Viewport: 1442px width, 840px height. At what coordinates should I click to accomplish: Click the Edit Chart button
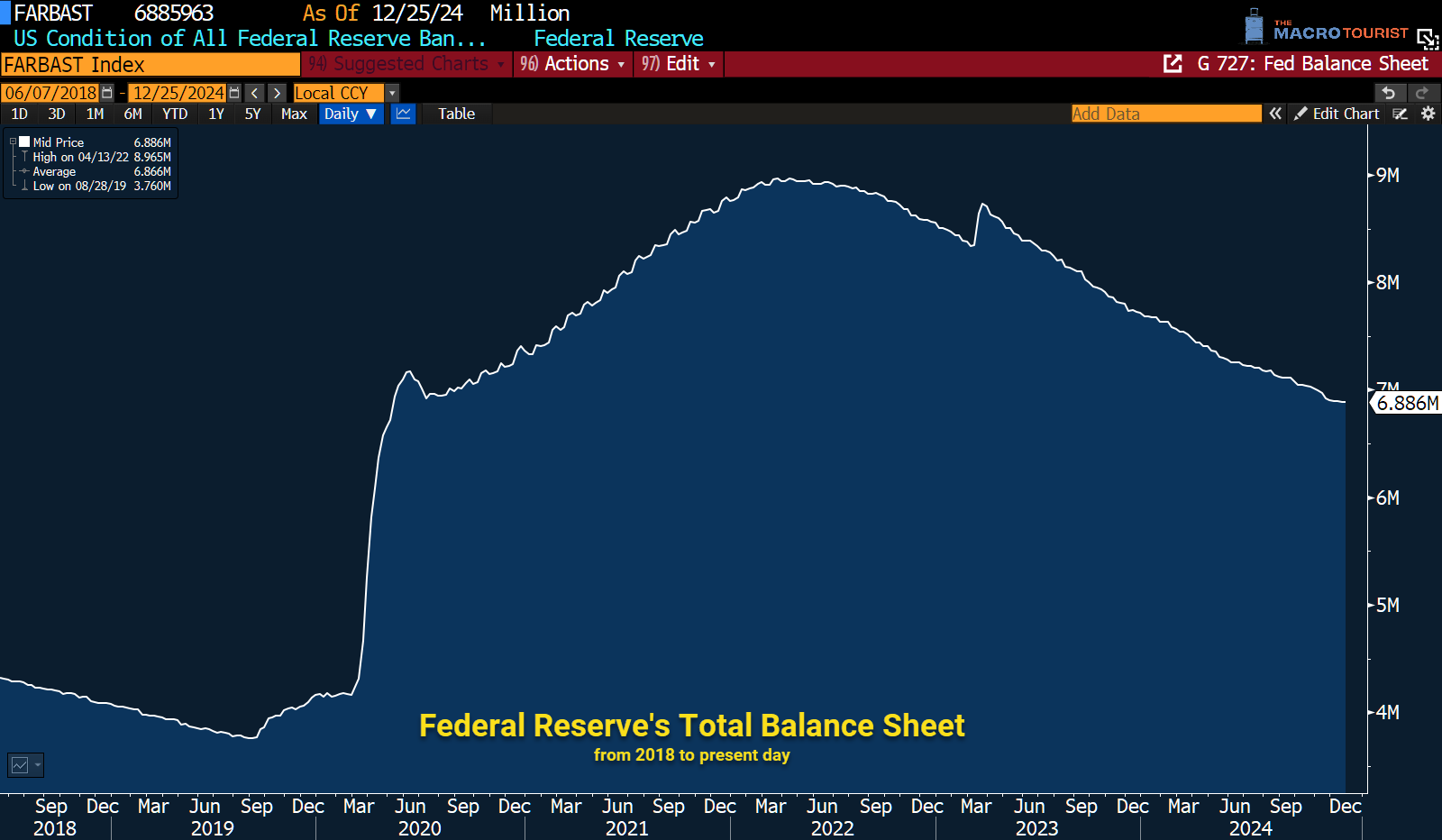(1336, 114)
